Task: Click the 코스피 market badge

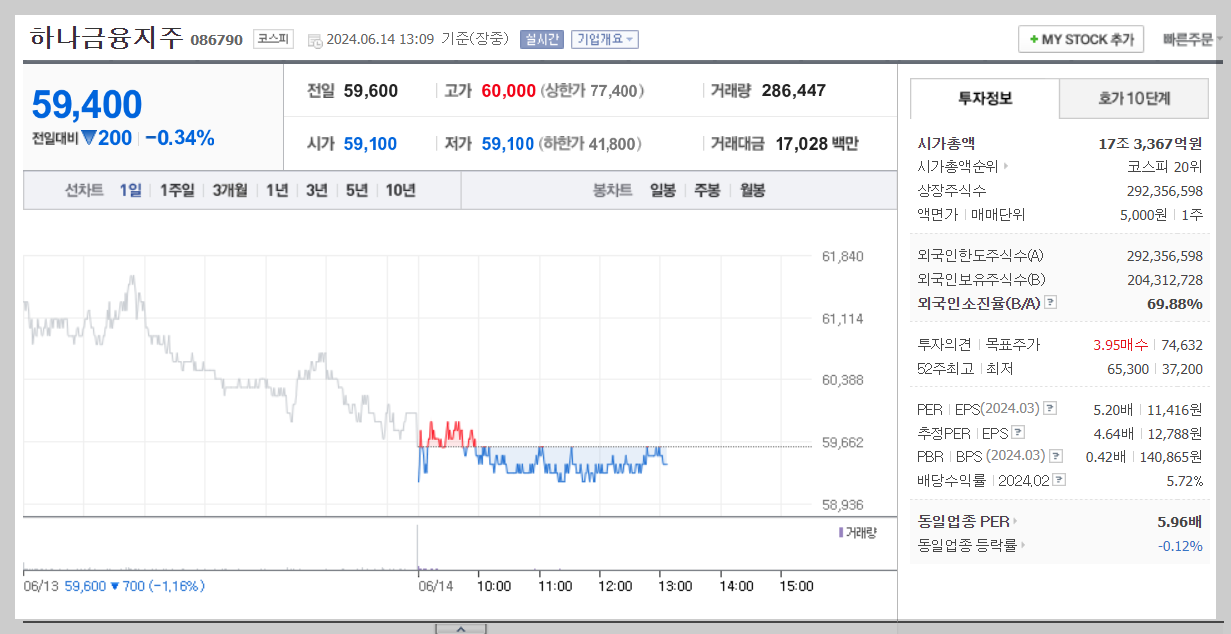Action: click(273, 39)
